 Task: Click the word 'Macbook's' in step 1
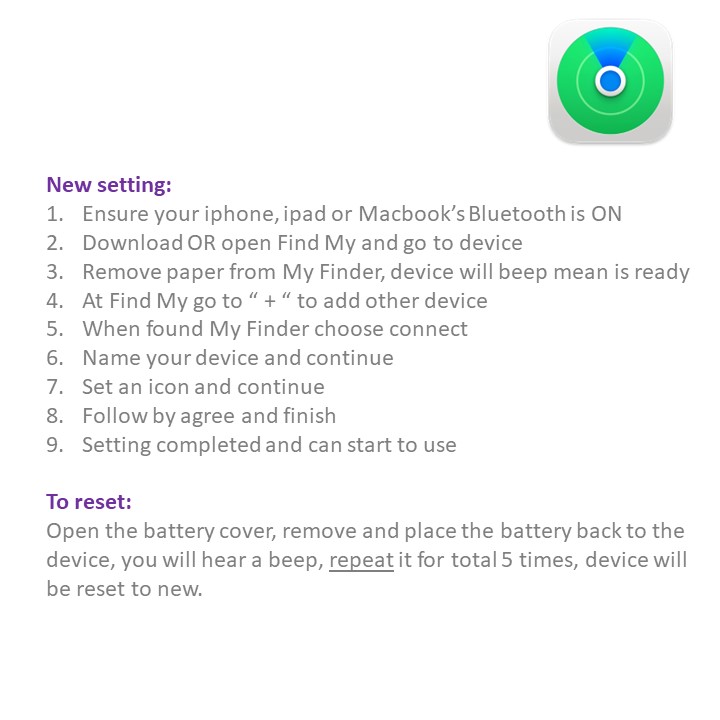(x=411, y=214)
